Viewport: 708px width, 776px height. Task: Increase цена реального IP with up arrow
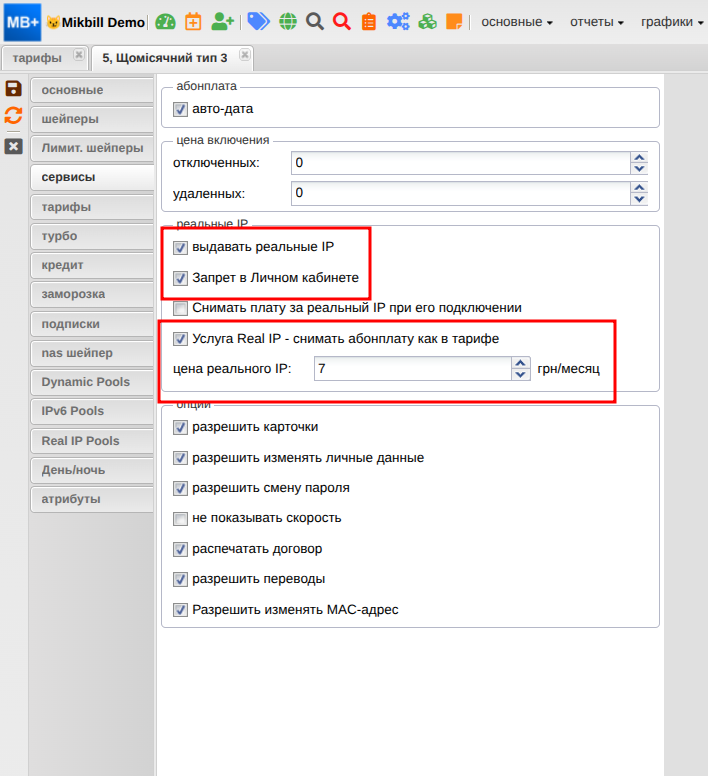[x=520, y=363]
